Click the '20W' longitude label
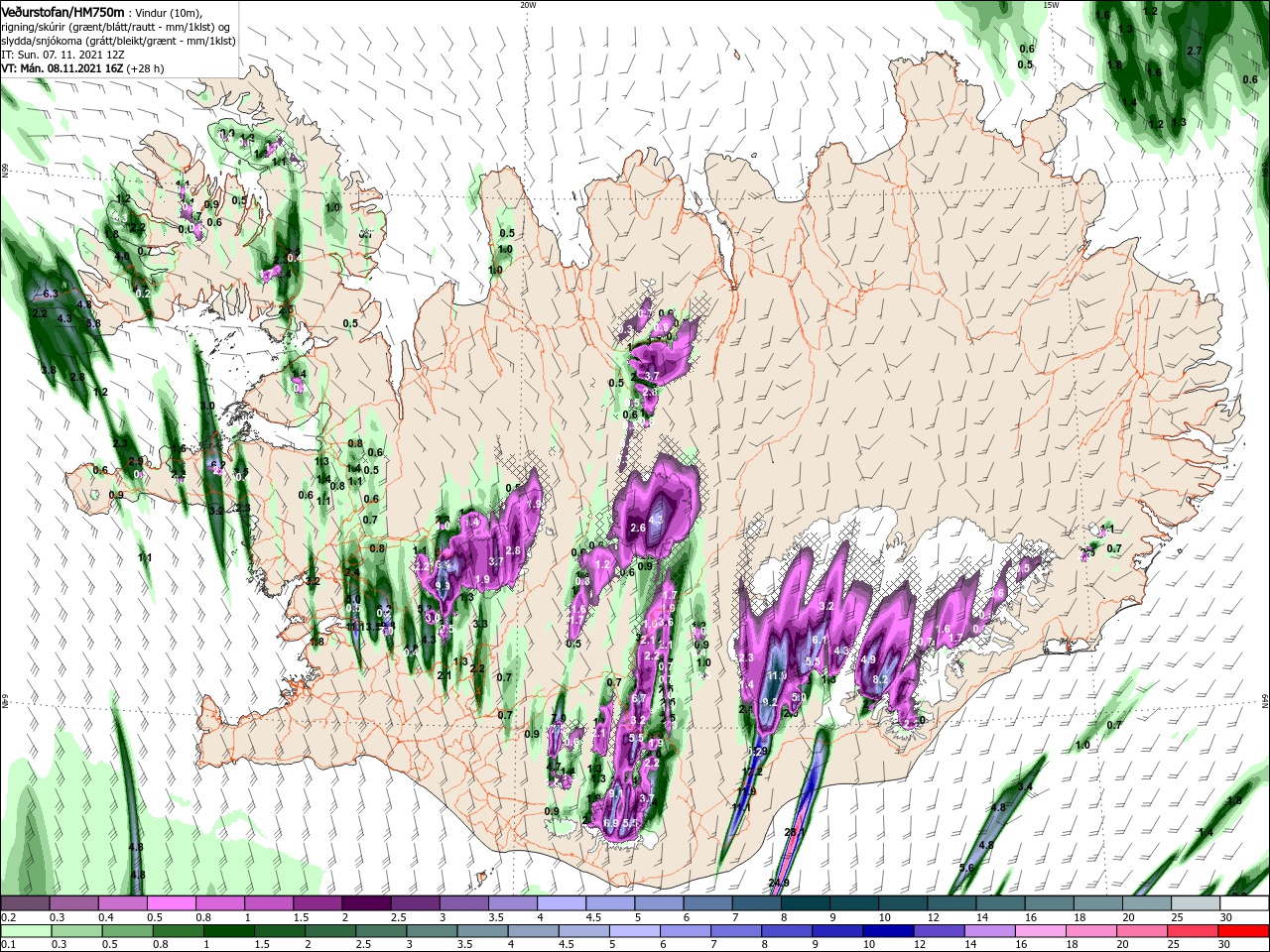 (528, 5)
